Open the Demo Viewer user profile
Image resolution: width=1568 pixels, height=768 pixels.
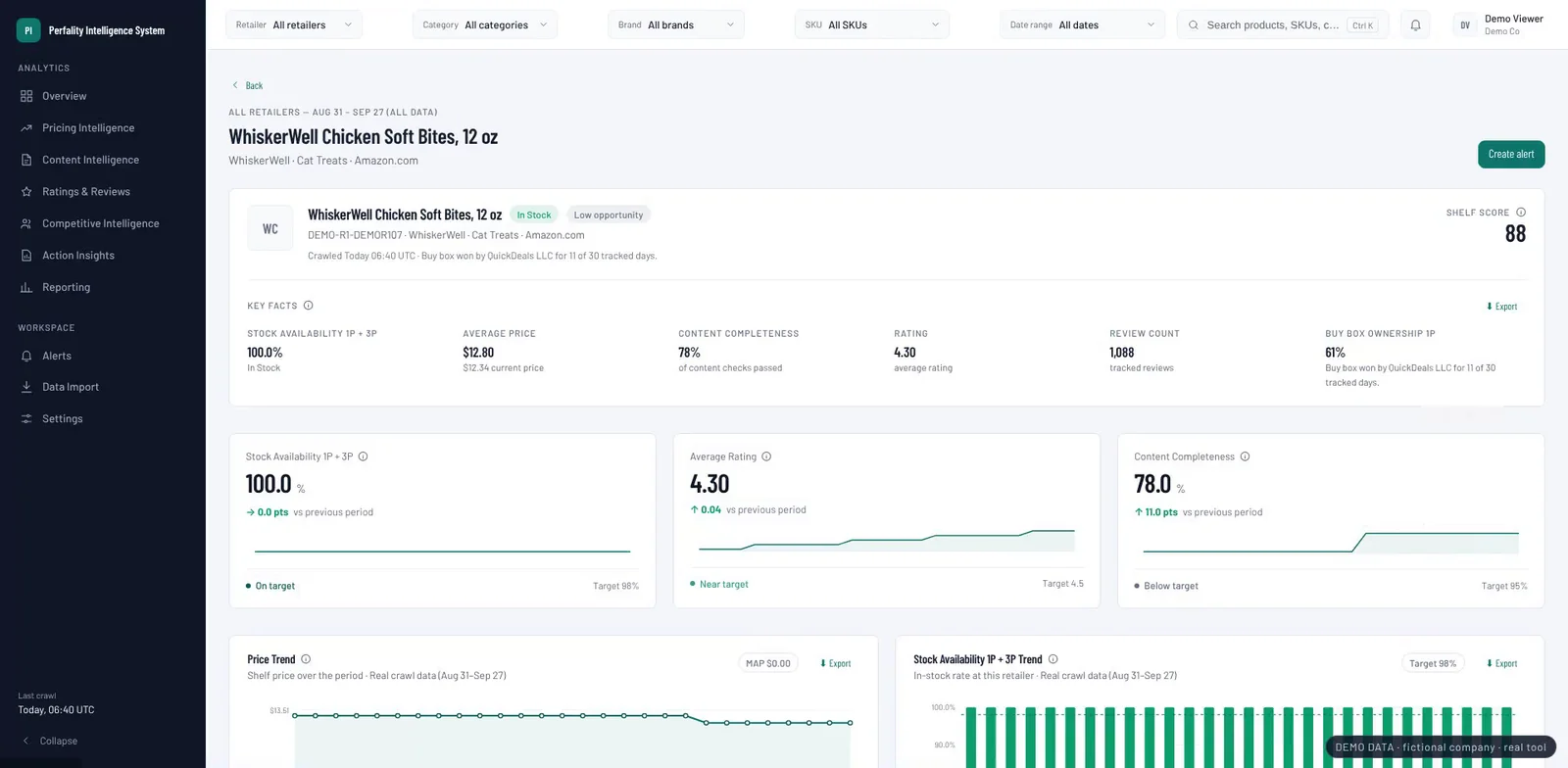[x=1499, y=24]
